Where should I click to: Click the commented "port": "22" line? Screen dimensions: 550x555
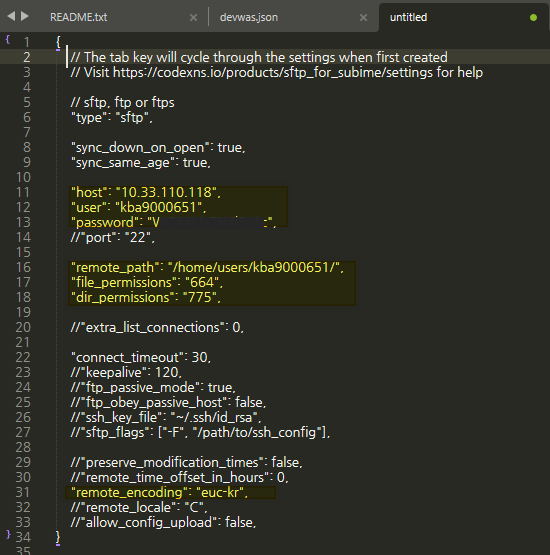click(113, 238)
